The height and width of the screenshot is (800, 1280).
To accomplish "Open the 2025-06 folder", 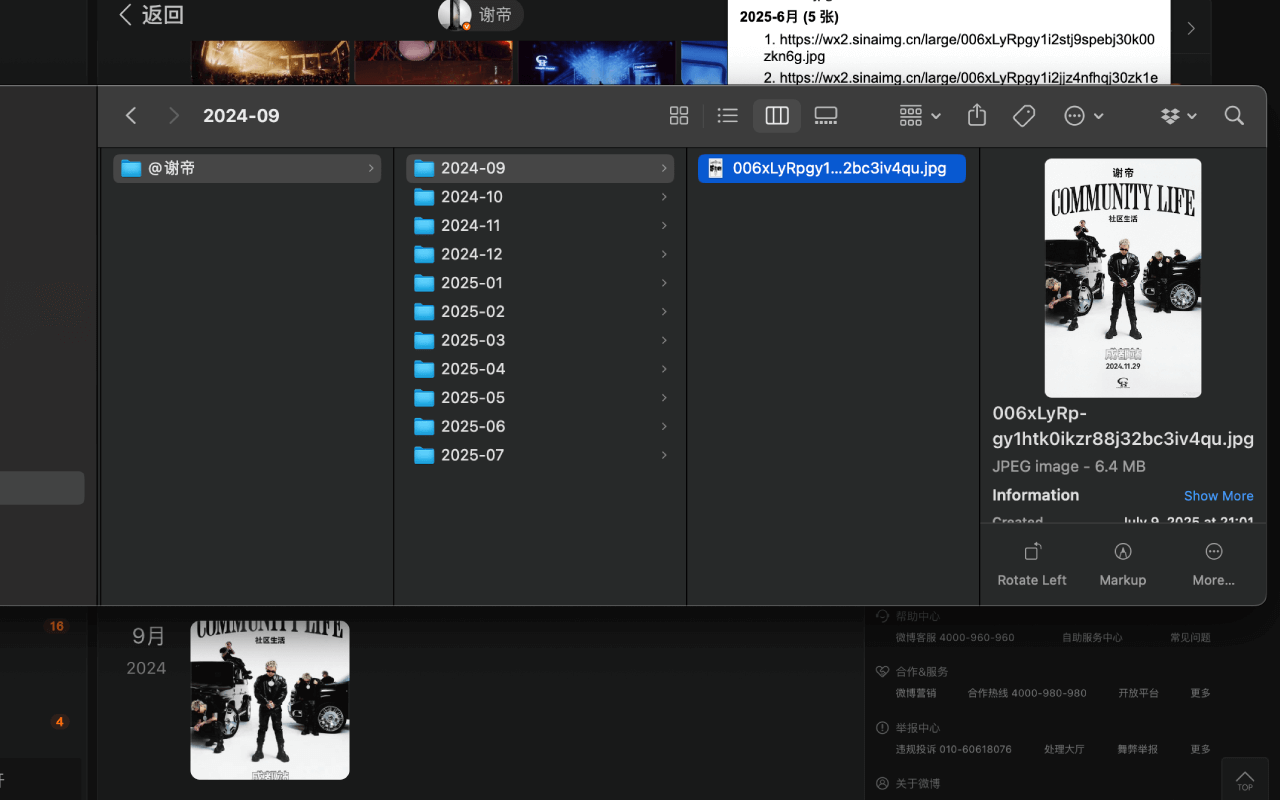I will pos(540,426).
